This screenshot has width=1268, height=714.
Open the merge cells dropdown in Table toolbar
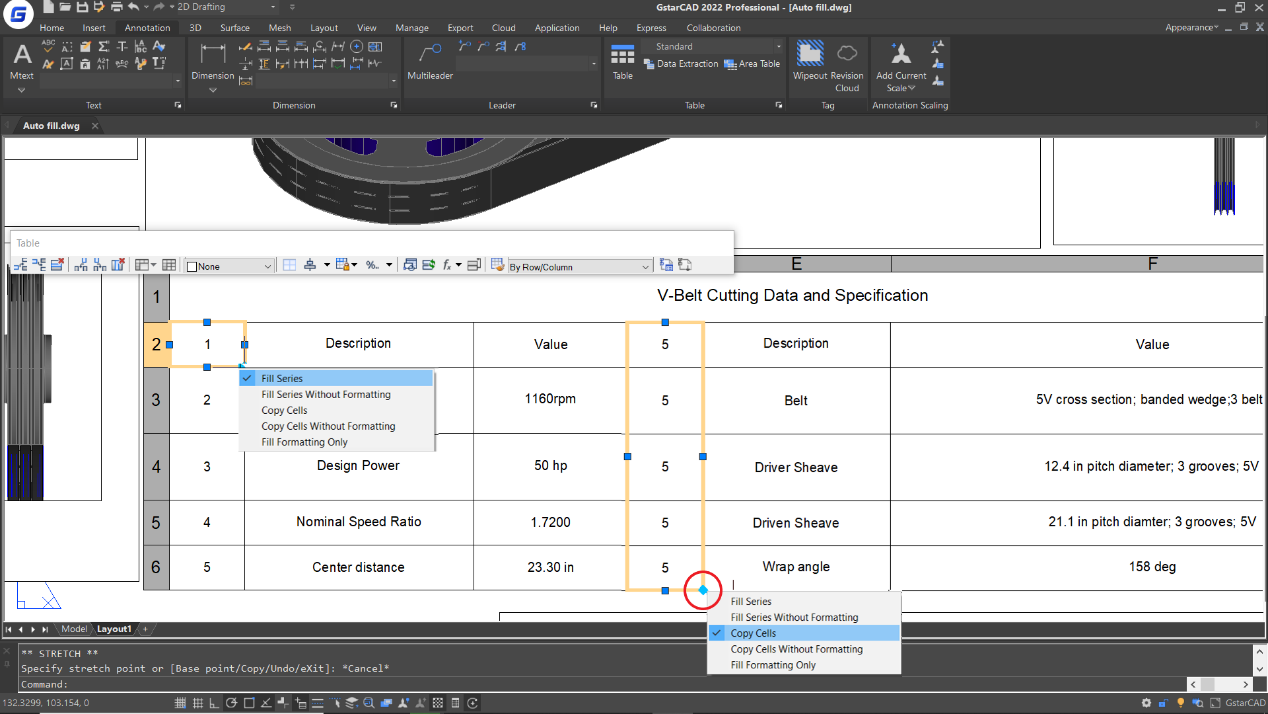click(145, 265)
